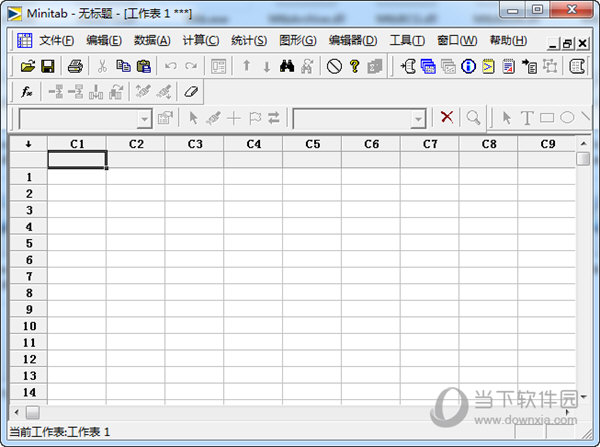Select row header 1
Image resolution: width=600 pixels, height=447 pixels.
coord(29,177)
